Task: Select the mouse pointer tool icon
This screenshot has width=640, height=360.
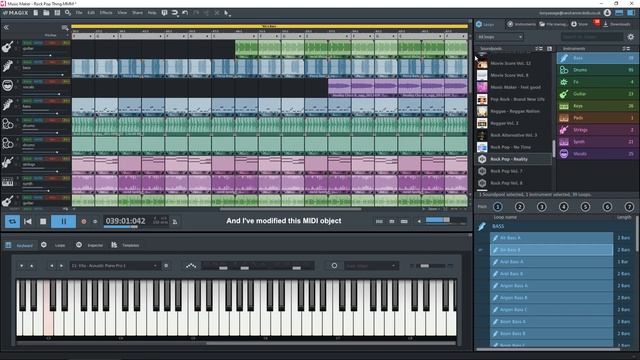Action: (227, 13)
